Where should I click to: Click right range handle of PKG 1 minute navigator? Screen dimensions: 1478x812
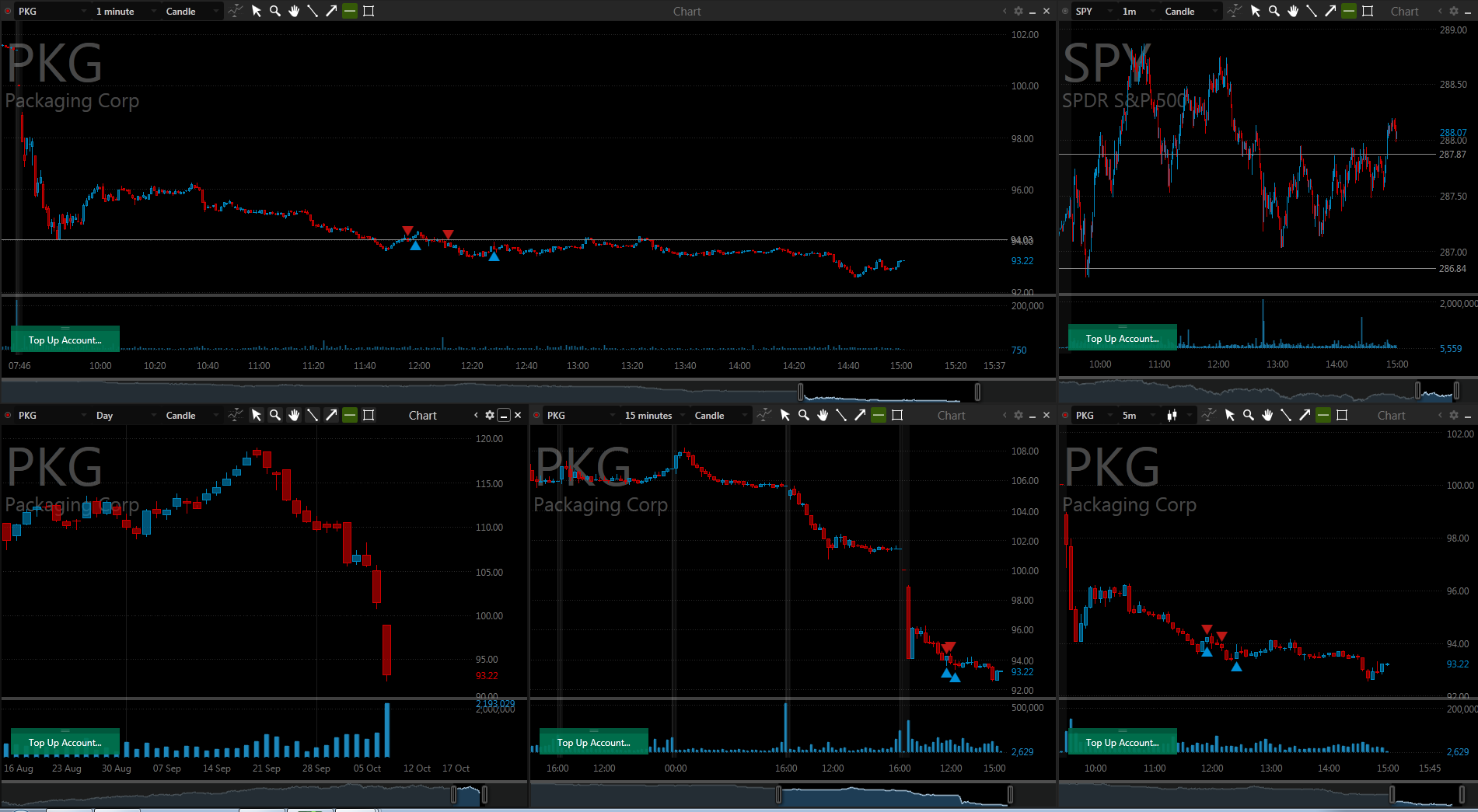977,392
